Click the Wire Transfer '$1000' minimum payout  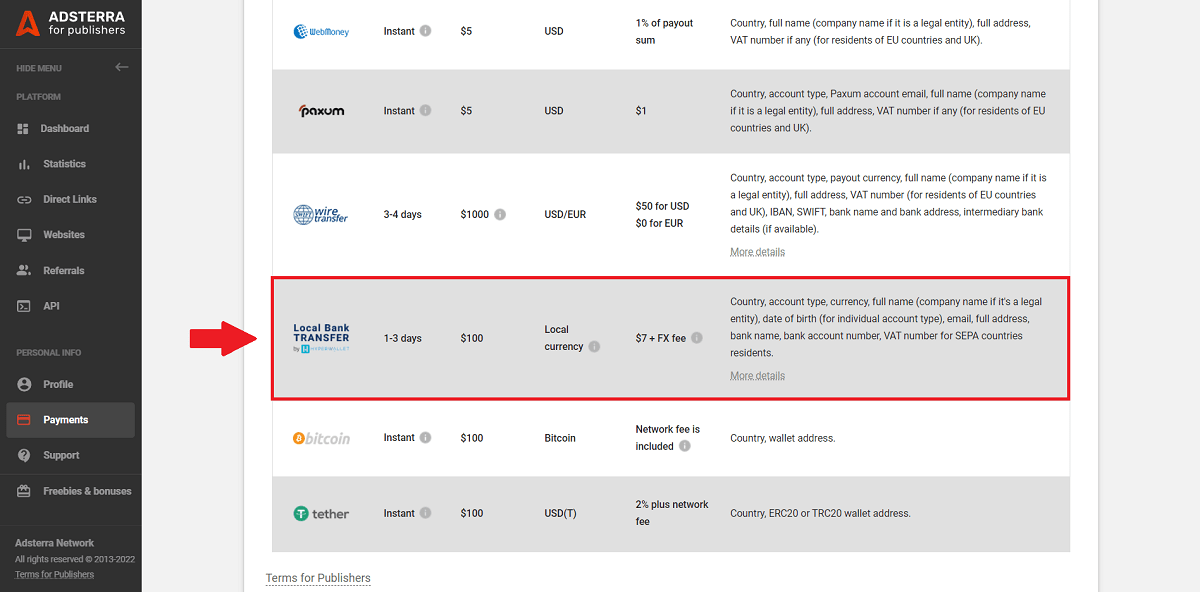tap(475, 215)
